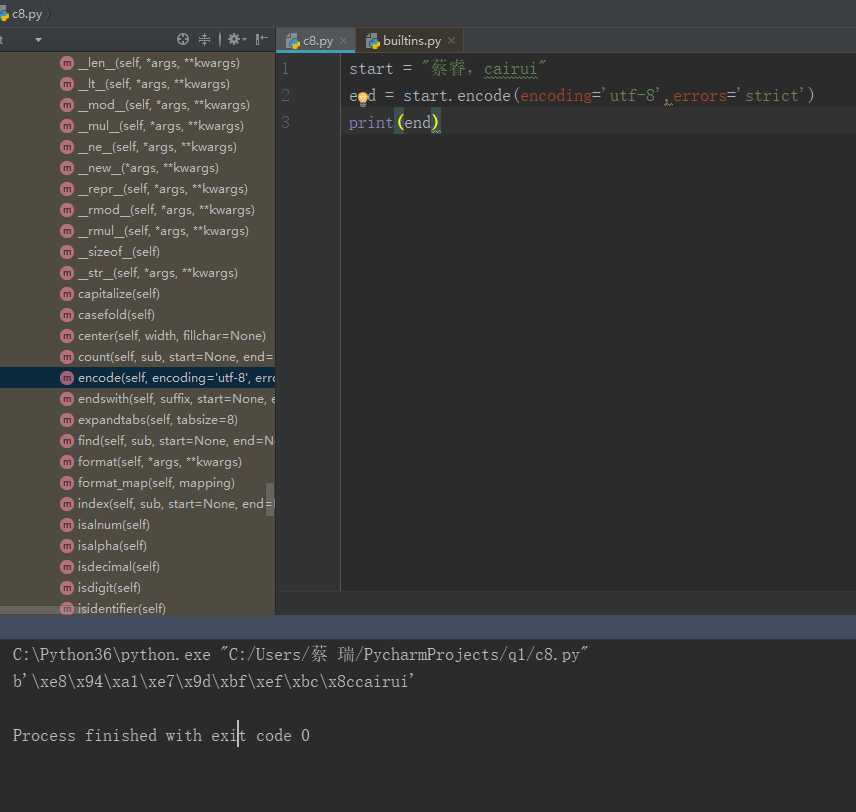Close the builtins.py tab
Screen dimensions: 856x812
pyautogui.click(x=451, y=41)
